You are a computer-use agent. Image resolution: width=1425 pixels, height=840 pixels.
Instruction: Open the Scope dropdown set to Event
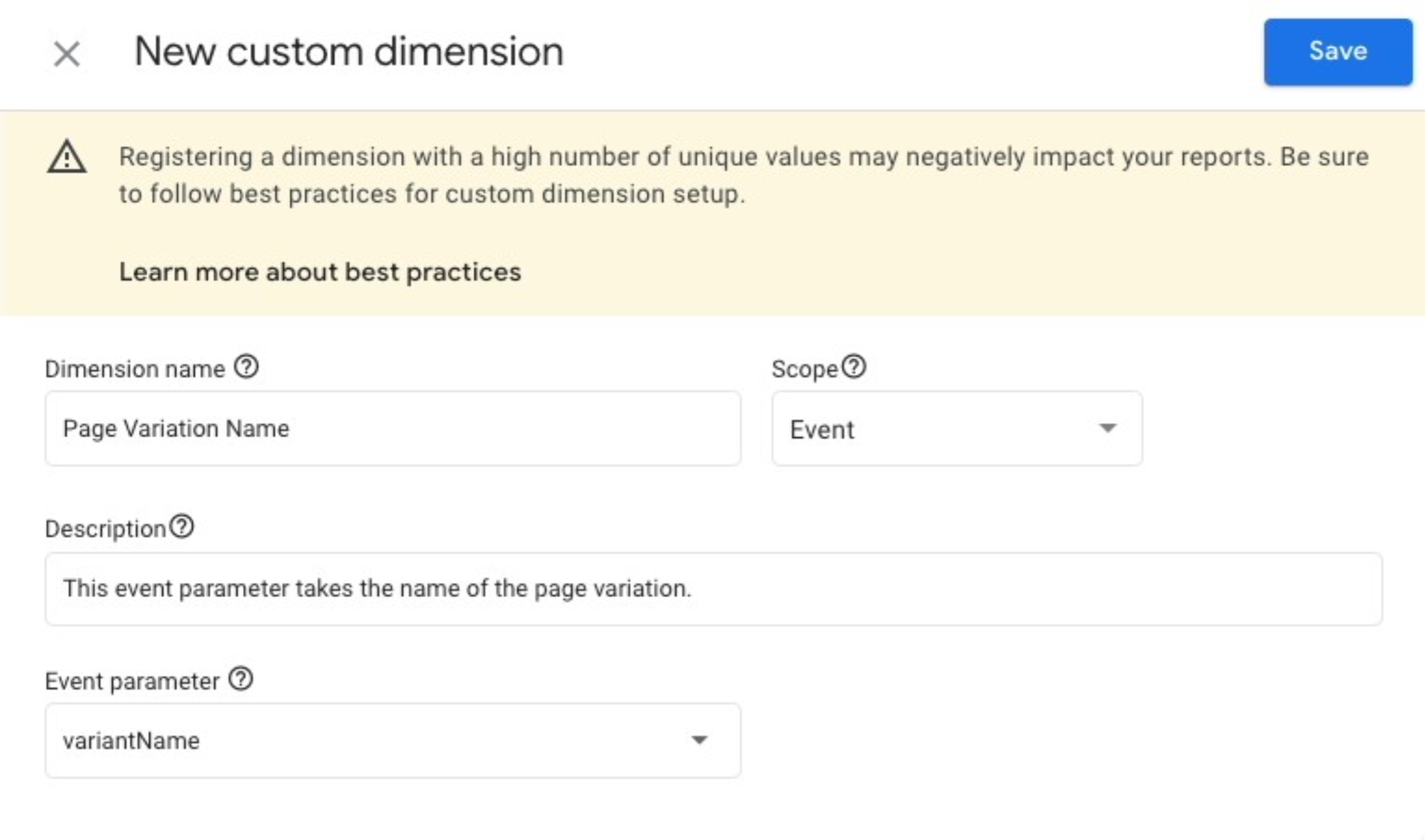957,428
